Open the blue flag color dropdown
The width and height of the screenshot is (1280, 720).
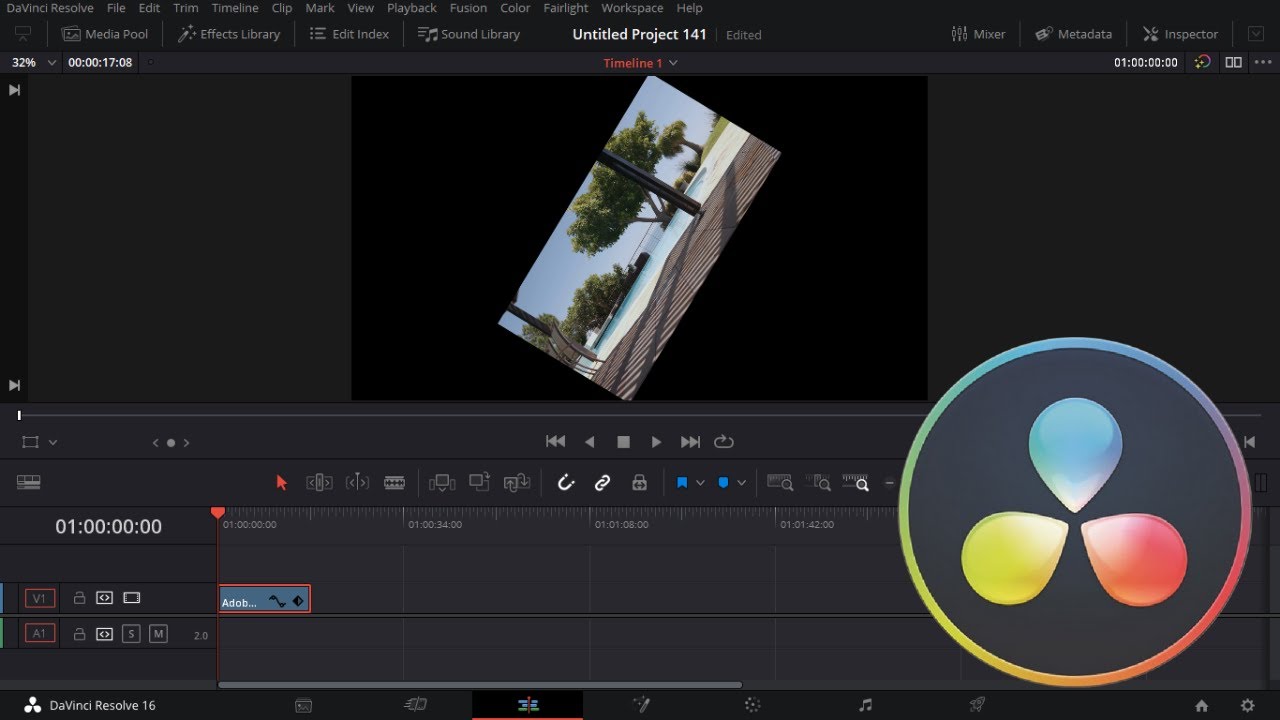700,483
